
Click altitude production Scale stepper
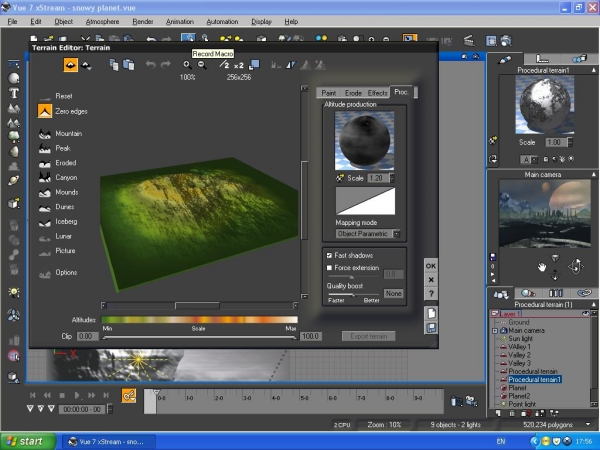point(392,178)
